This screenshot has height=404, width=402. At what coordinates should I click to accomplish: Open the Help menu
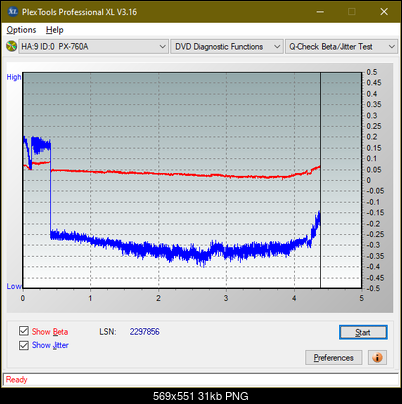pos(54,30)
